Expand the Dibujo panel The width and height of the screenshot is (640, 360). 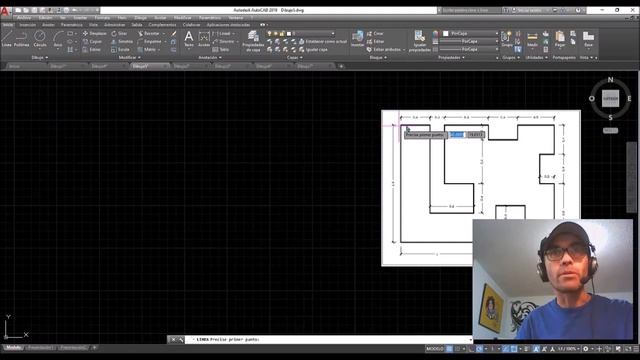click(x=40, y=58)
